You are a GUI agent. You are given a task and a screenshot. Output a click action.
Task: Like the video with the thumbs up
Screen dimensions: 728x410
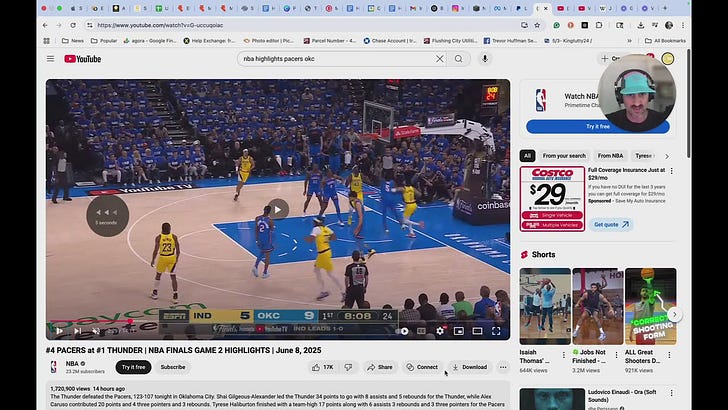click(x=323, y=367)
